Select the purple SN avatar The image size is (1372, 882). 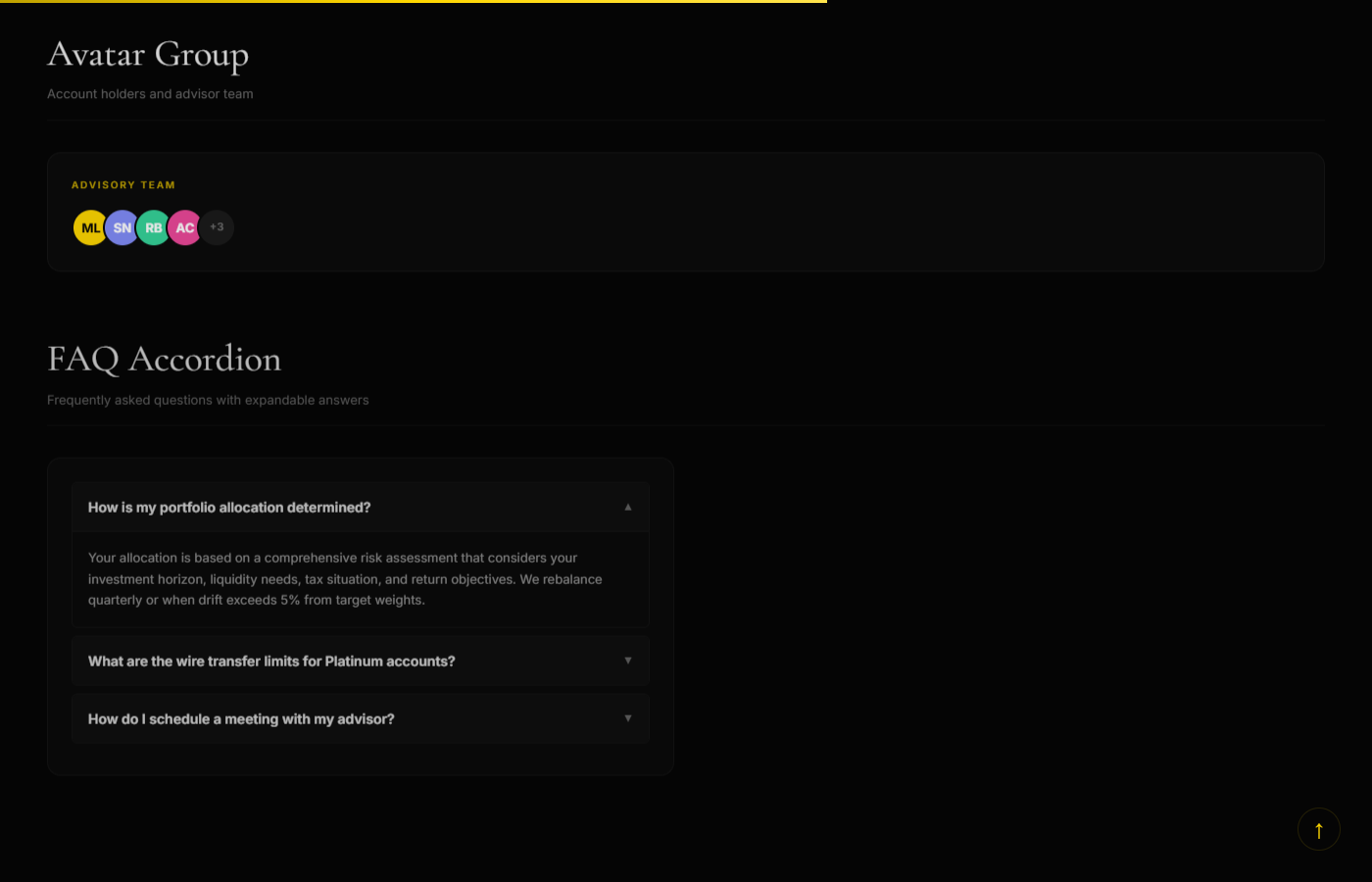click(121, 227)
